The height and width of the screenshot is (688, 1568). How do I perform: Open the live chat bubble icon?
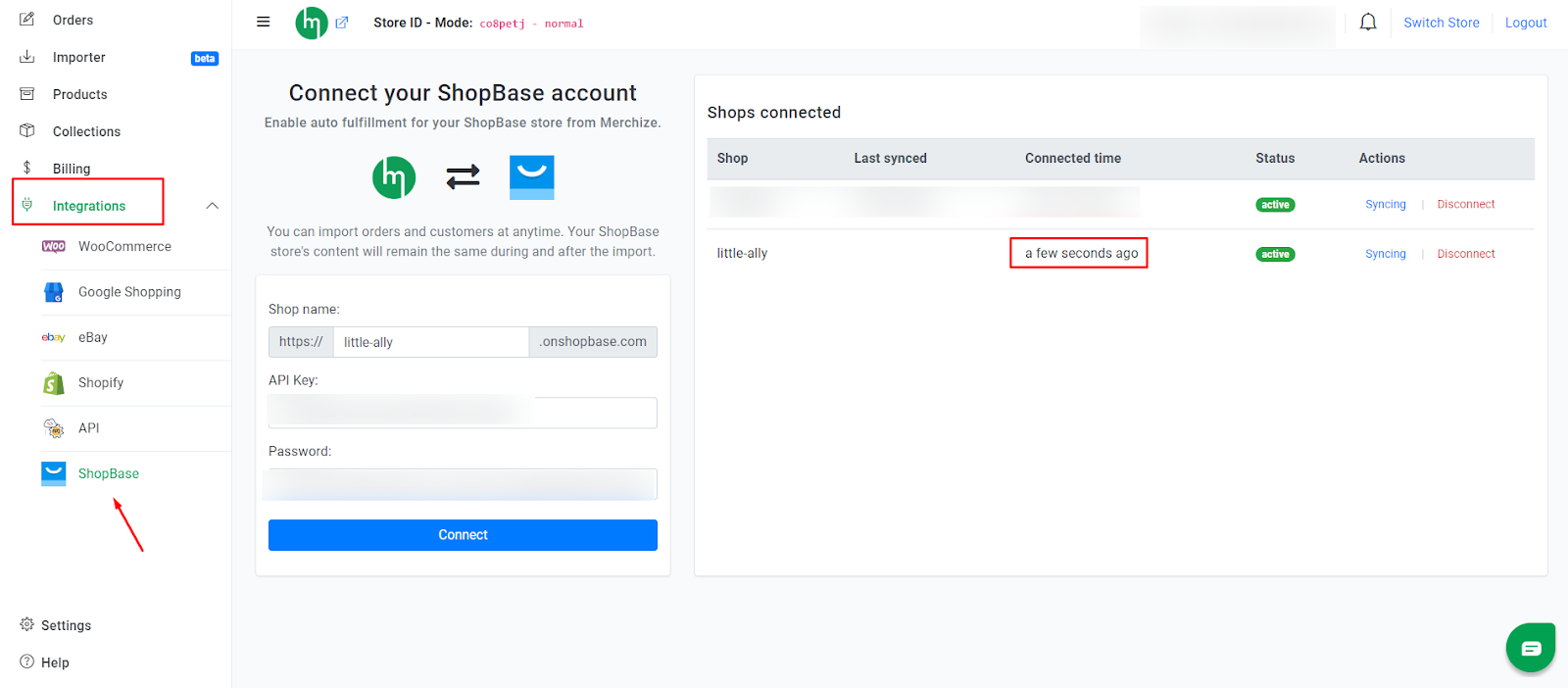pyautogui.click(x=1531, y=648)
